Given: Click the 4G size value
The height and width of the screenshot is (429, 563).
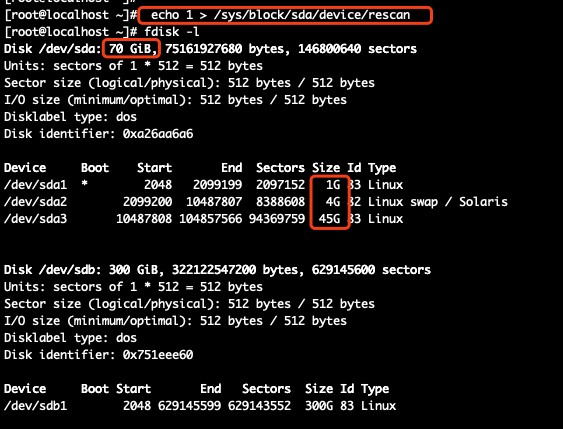Looking at the screenshot, I should [332, 202].
